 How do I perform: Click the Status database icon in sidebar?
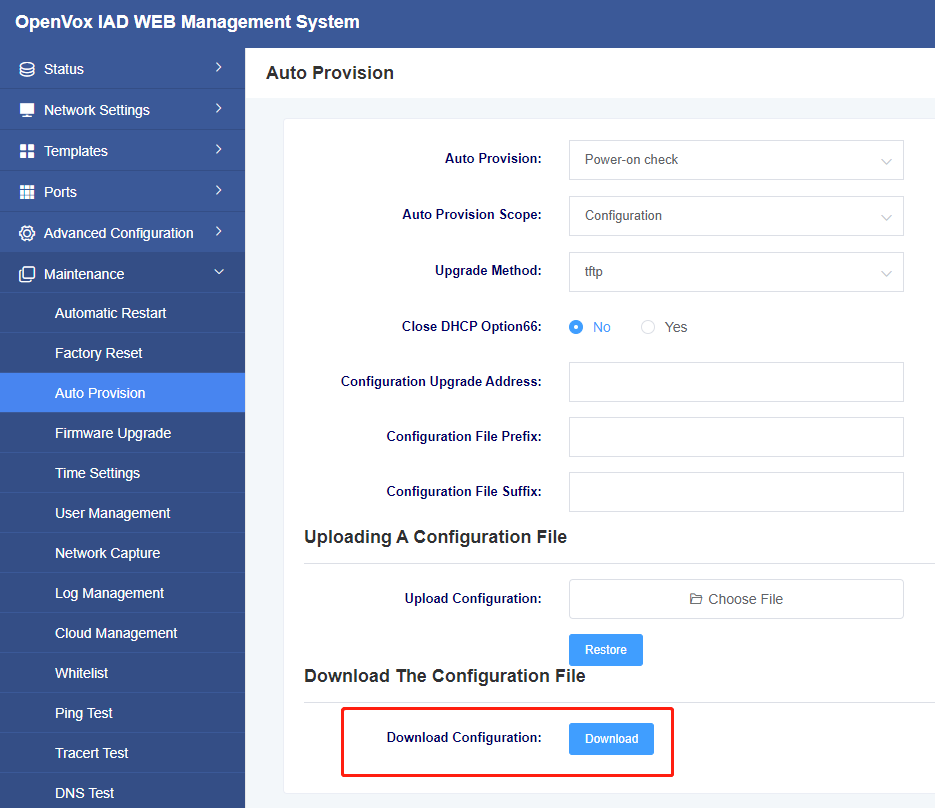click(x=27, y=69)
